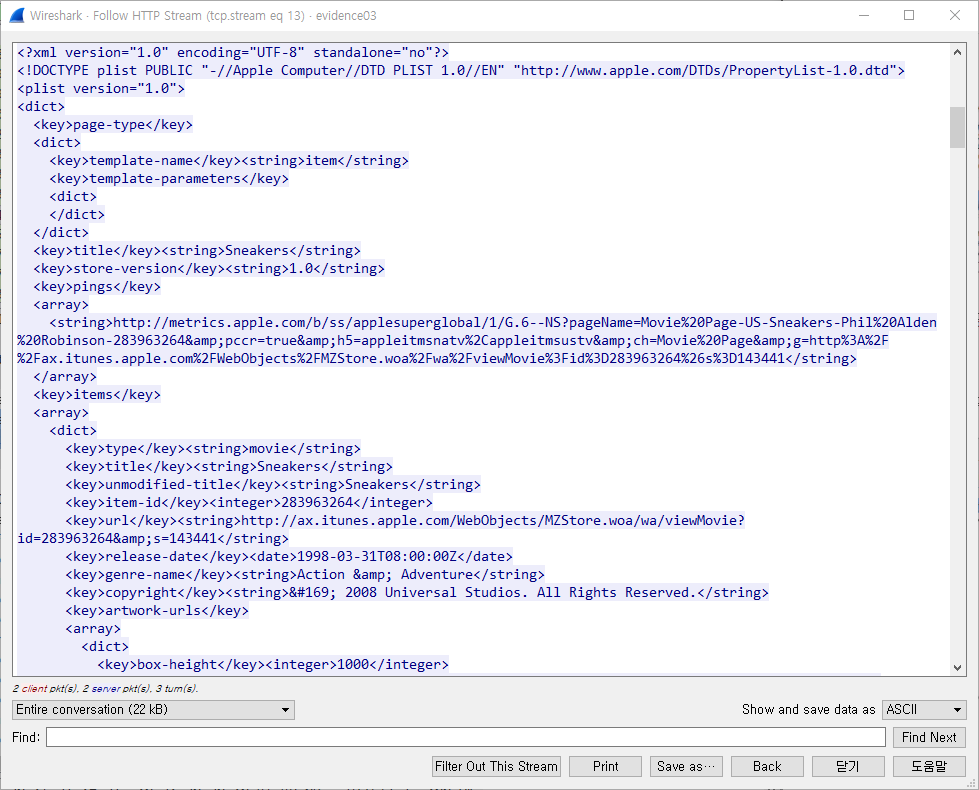The image size is (979, 790).
Task: Open the Show and save data as ASCII dropdown
Action: (x=924, y=710)
